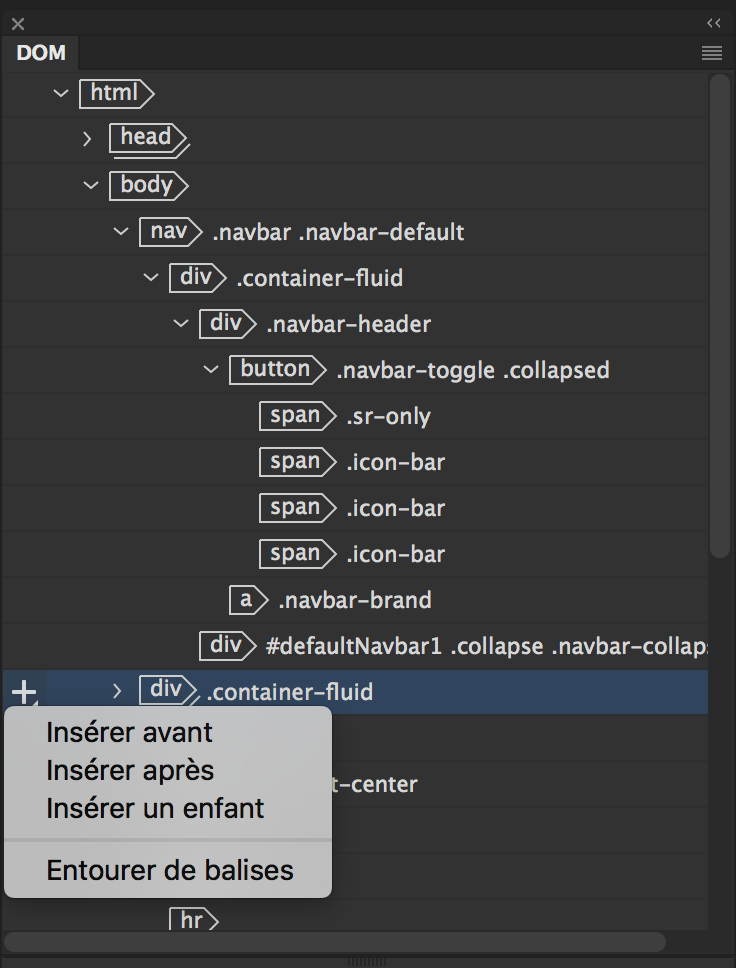Collapse the html node
The height and width of the screenshot is (968, 736).
click(61, 93)
